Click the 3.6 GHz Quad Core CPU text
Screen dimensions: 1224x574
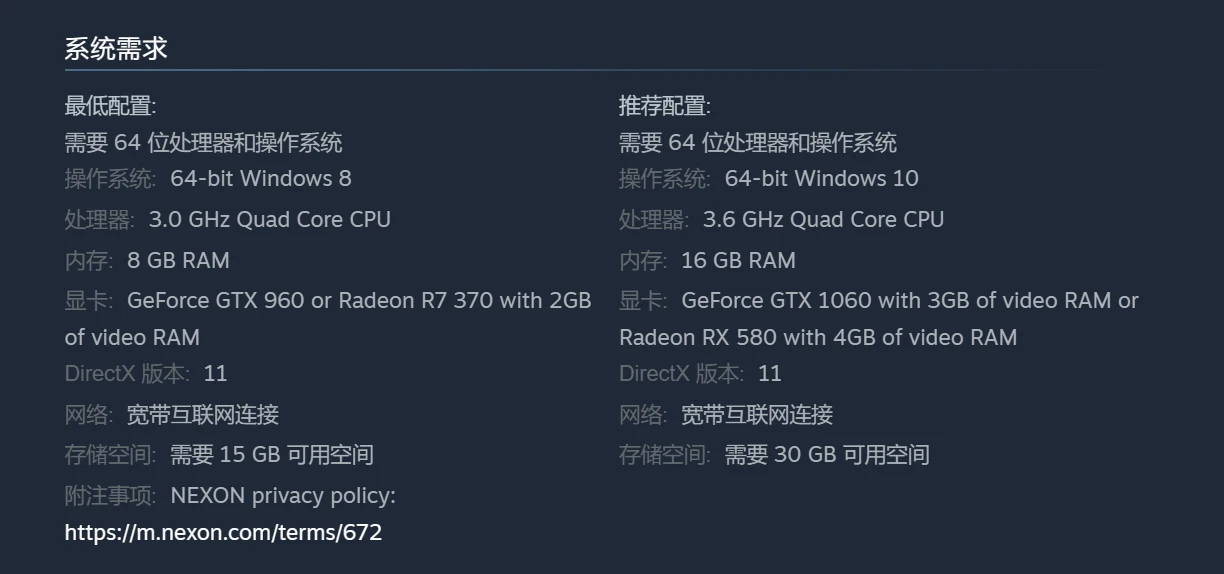click(823, 219)
